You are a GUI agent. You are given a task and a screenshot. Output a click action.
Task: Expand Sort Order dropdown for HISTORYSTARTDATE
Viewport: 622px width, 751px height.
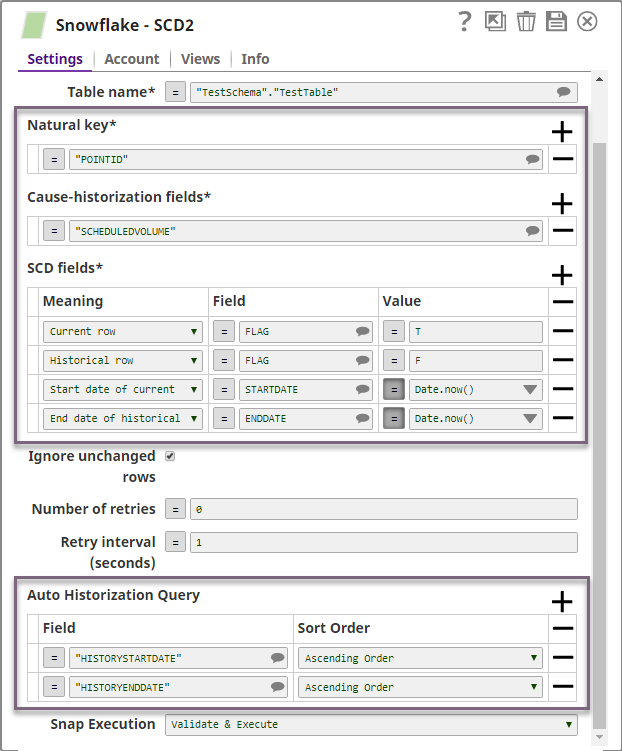(x=420, y=658)
